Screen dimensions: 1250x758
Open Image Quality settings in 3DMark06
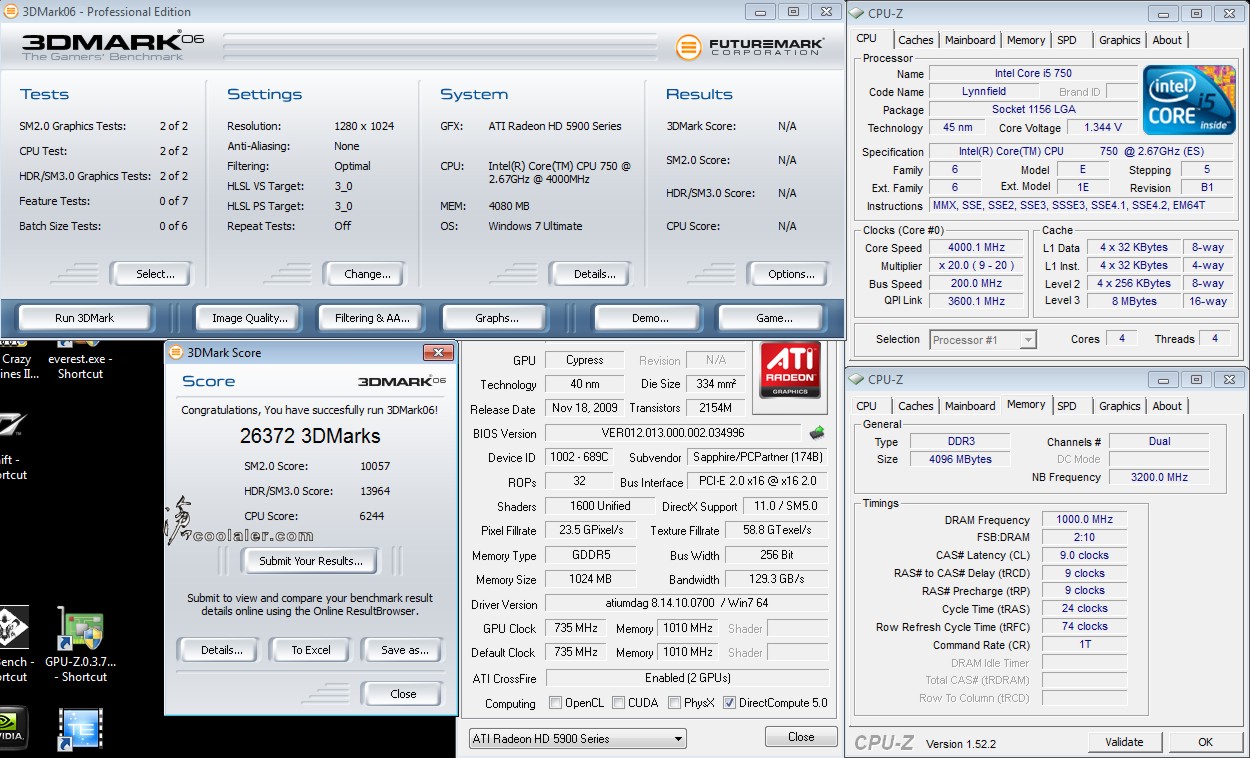point(250,318)
